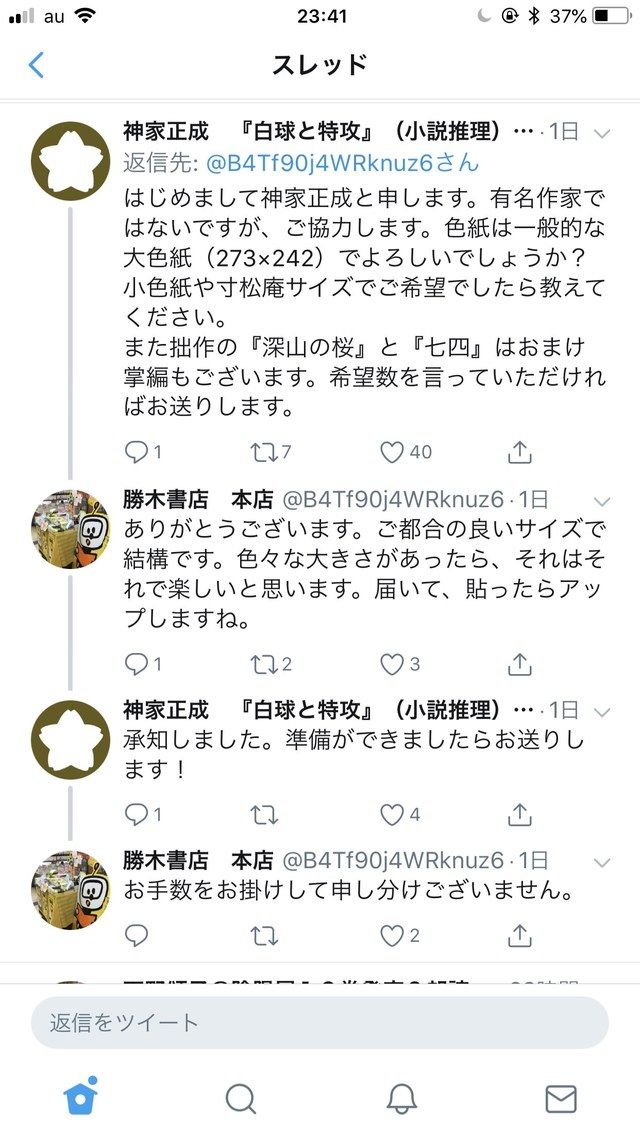Open chevron menu on 承知しました tweet
This screenshot has height=1137, width=640.
tap(602, 711)
